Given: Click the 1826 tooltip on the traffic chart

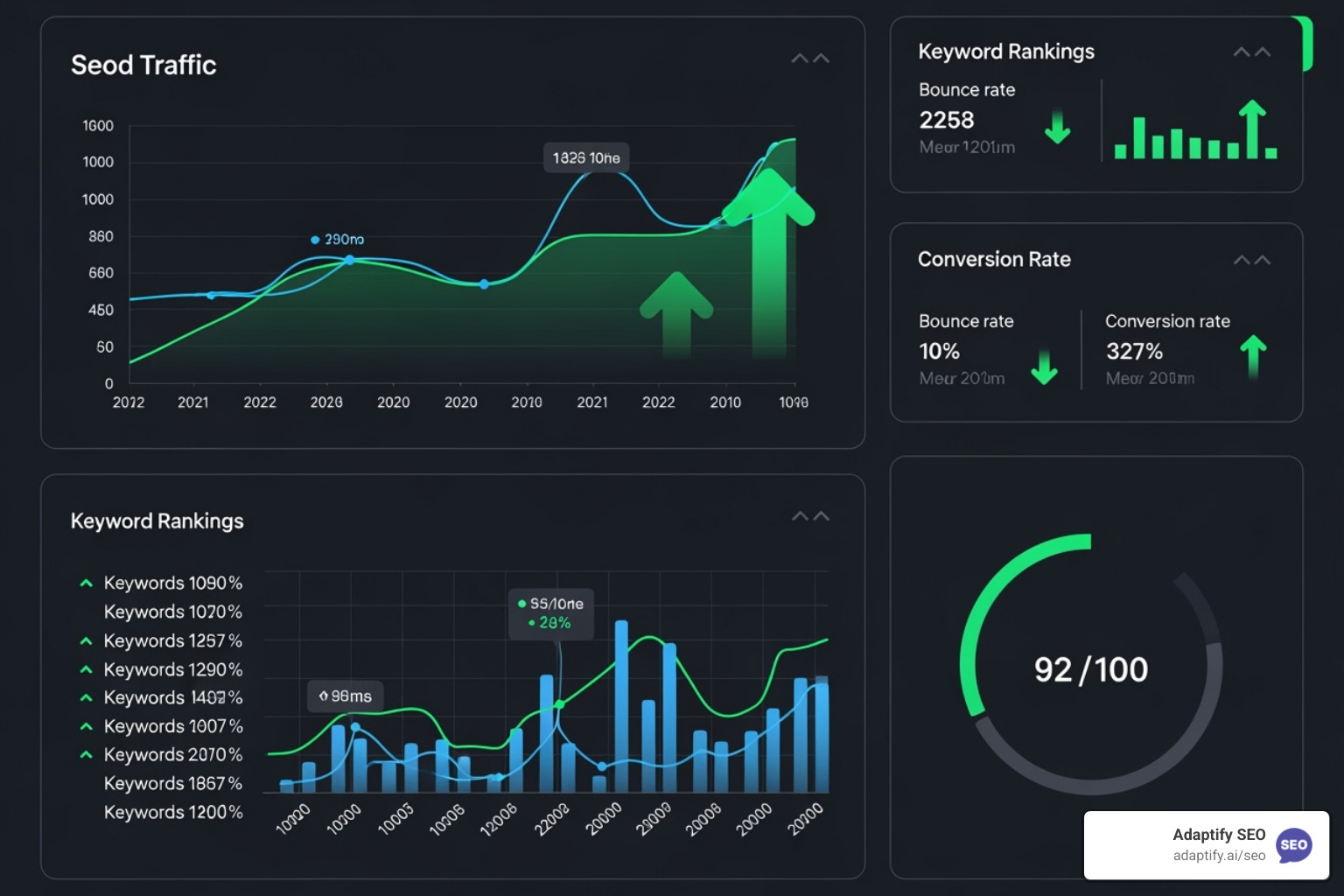Looking at the screenshot, I should click(x=586, y=157).
